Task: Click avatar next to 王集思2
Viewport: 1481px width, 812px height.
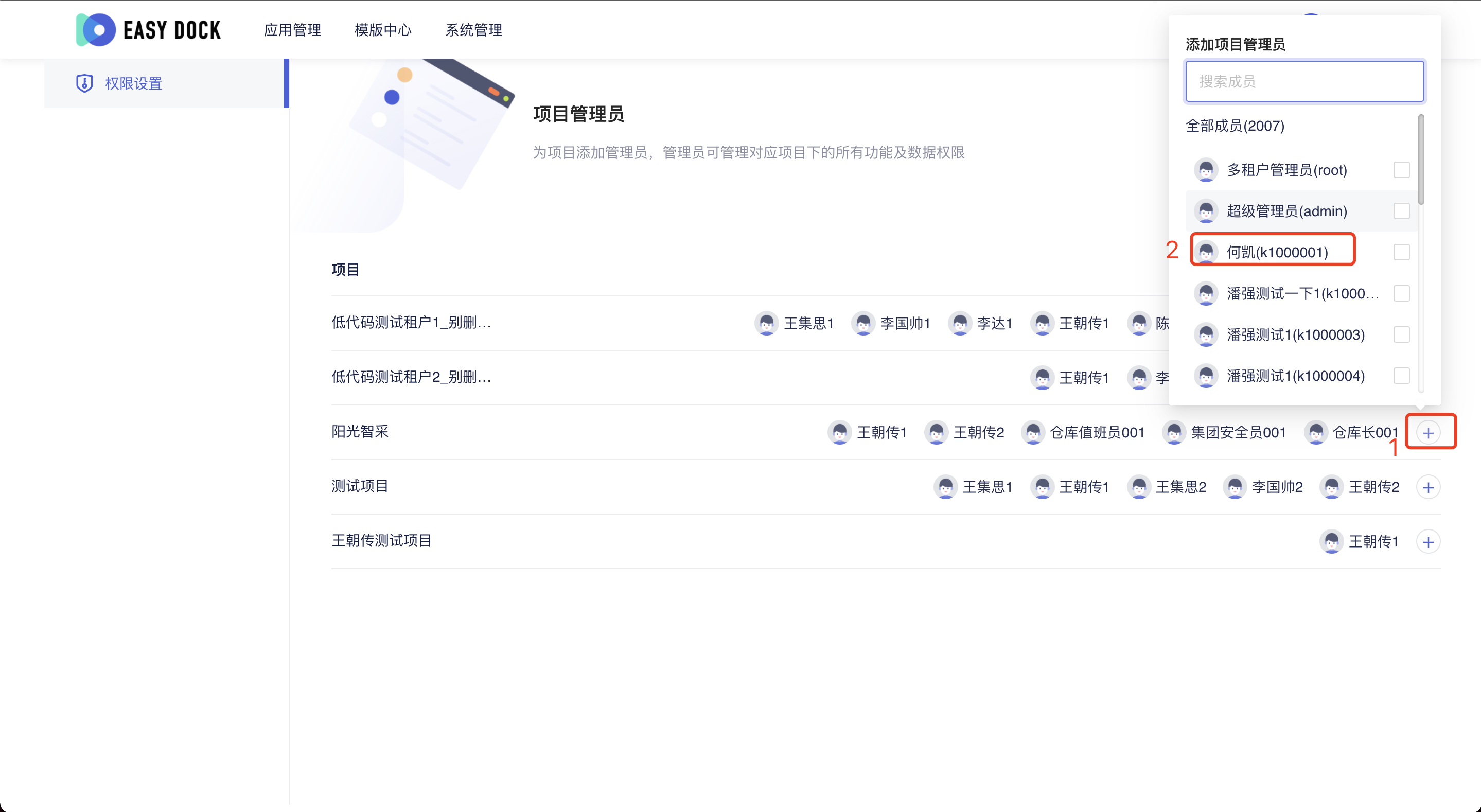Action: point(1139,487)
